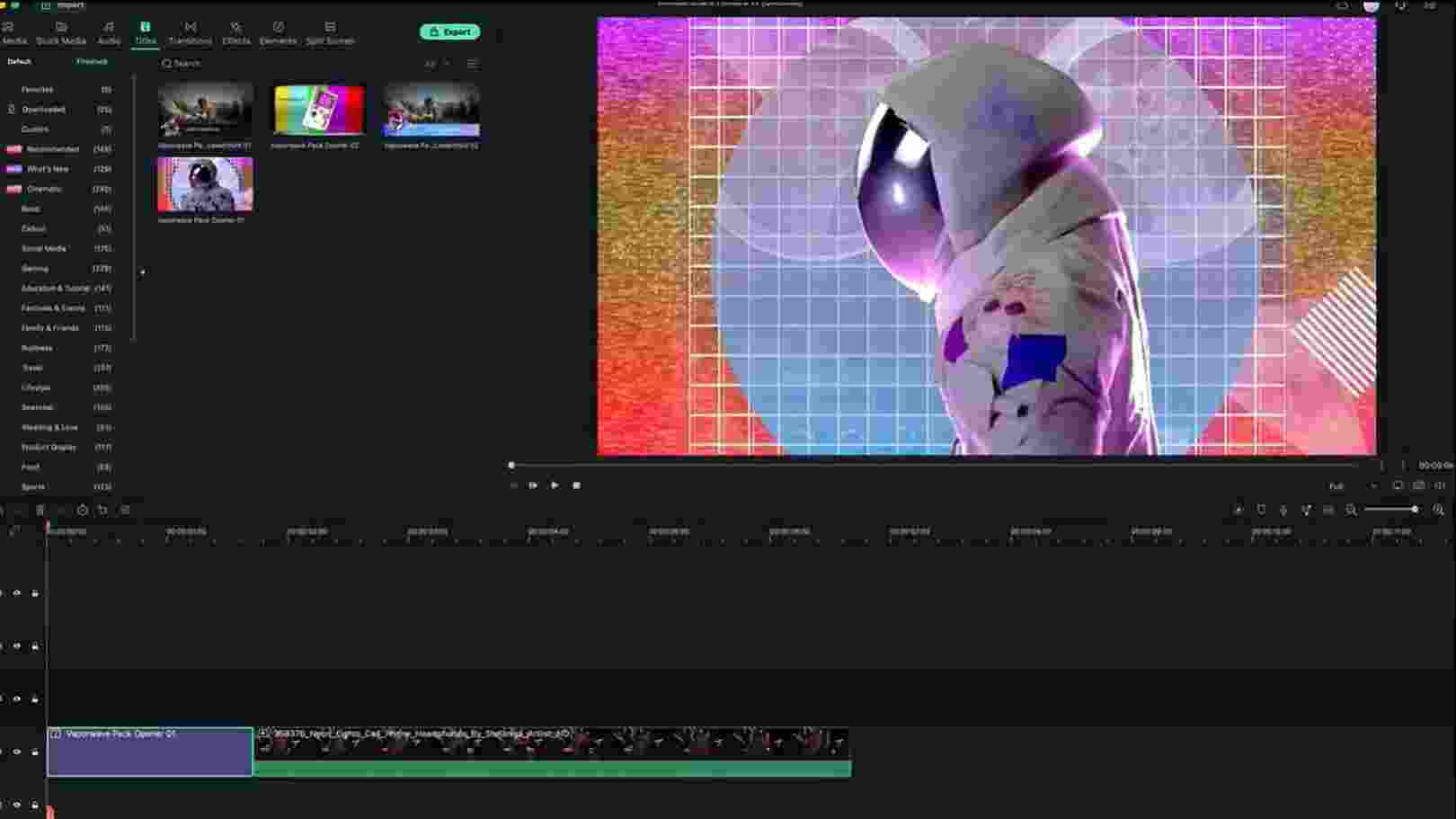Select Vaporwave Pack Opener 01 thumbnail
The width and height of the screenshot is (1456, 819).
tap(206, 184)
